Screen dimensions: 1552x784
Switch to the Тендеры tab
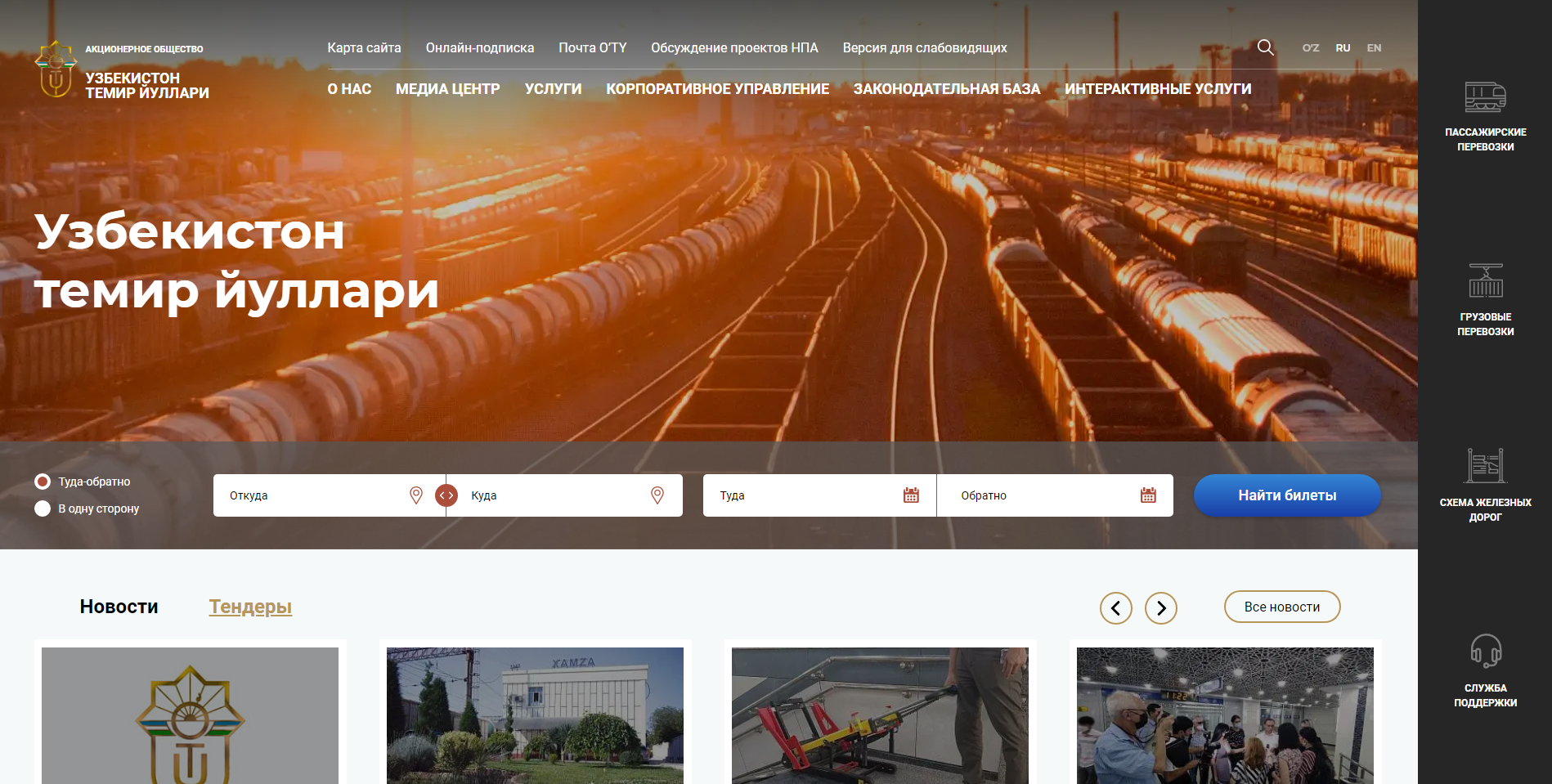coord(250,607)
